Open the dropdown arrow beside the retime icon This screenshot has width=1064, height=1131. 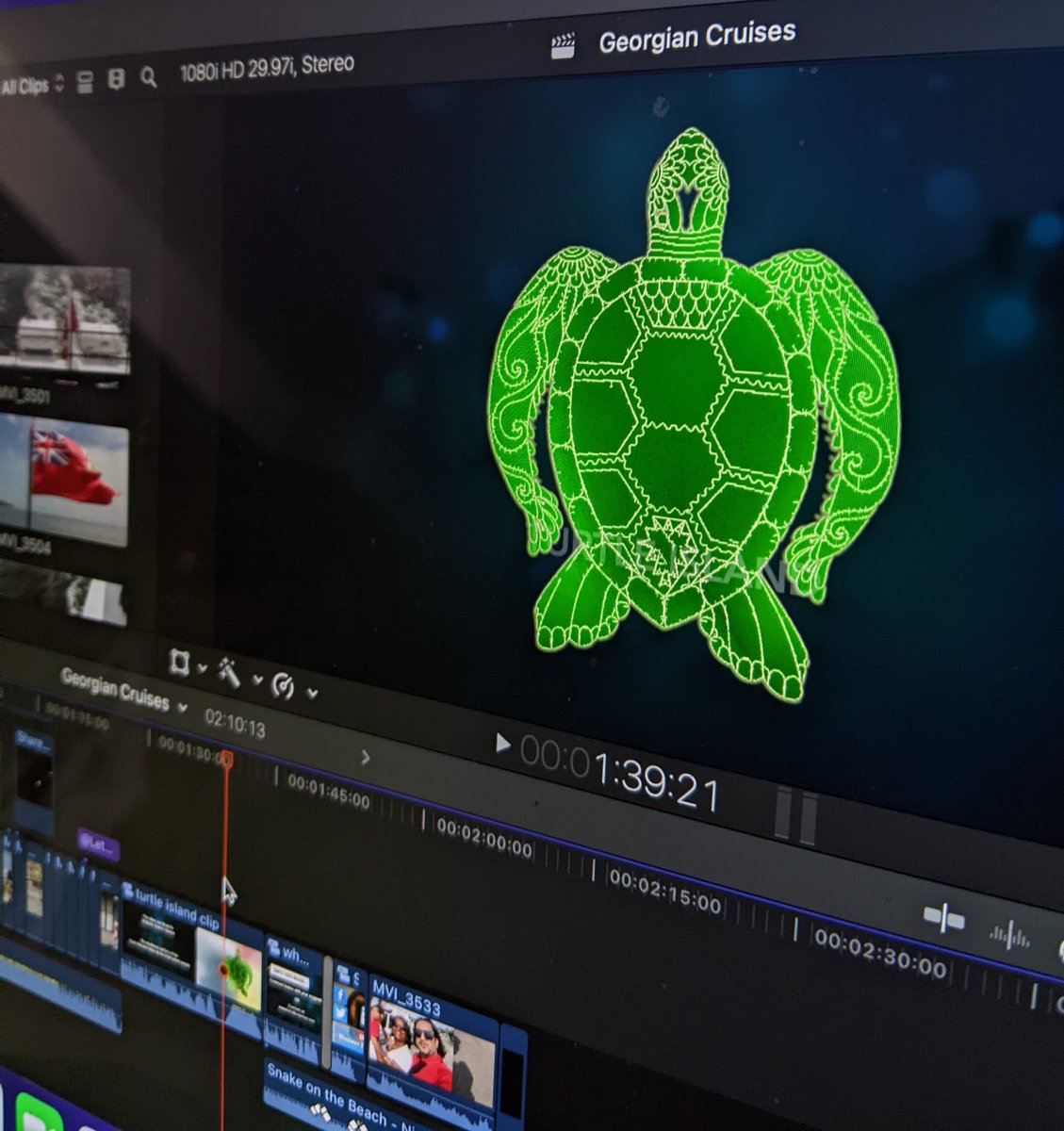point(314,693)
